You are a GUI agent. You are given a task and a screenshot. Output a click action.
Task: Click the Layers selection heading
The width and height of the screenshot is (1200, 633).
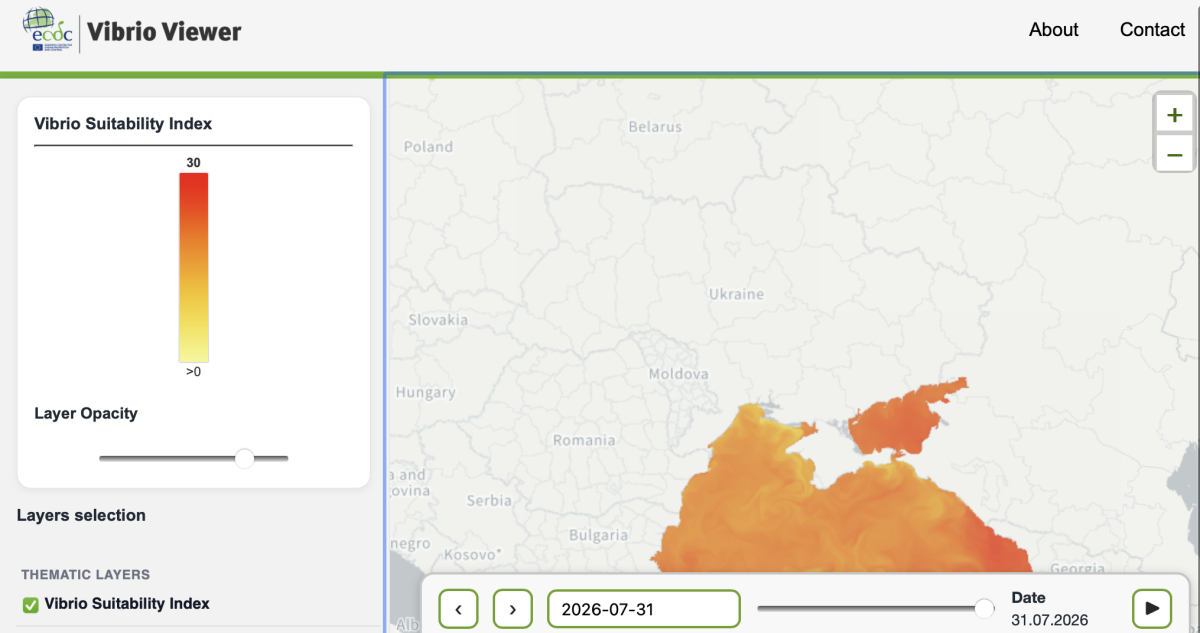[81, 516]
